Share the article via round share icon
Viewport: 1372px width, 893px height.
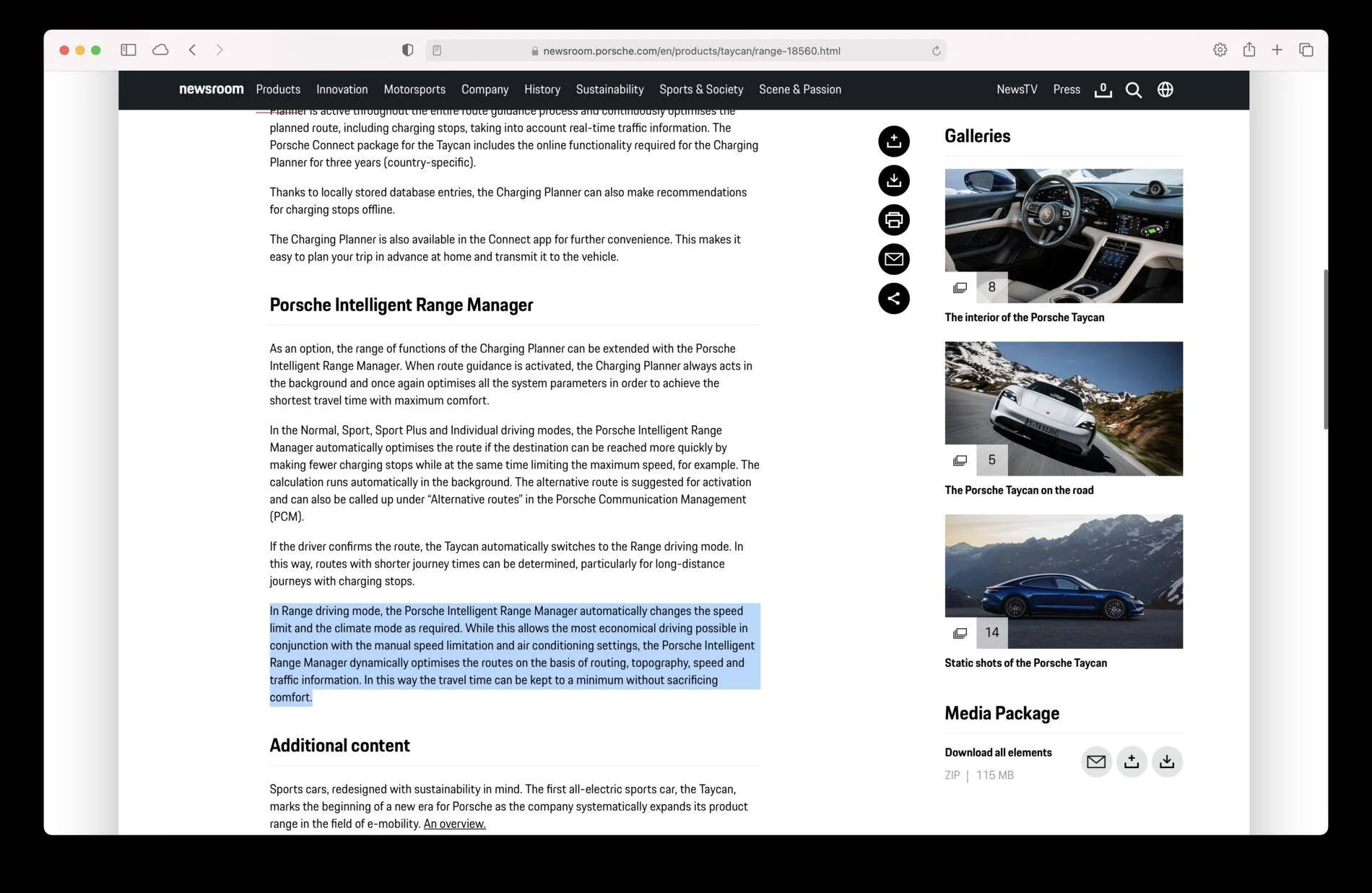(894, 298)
